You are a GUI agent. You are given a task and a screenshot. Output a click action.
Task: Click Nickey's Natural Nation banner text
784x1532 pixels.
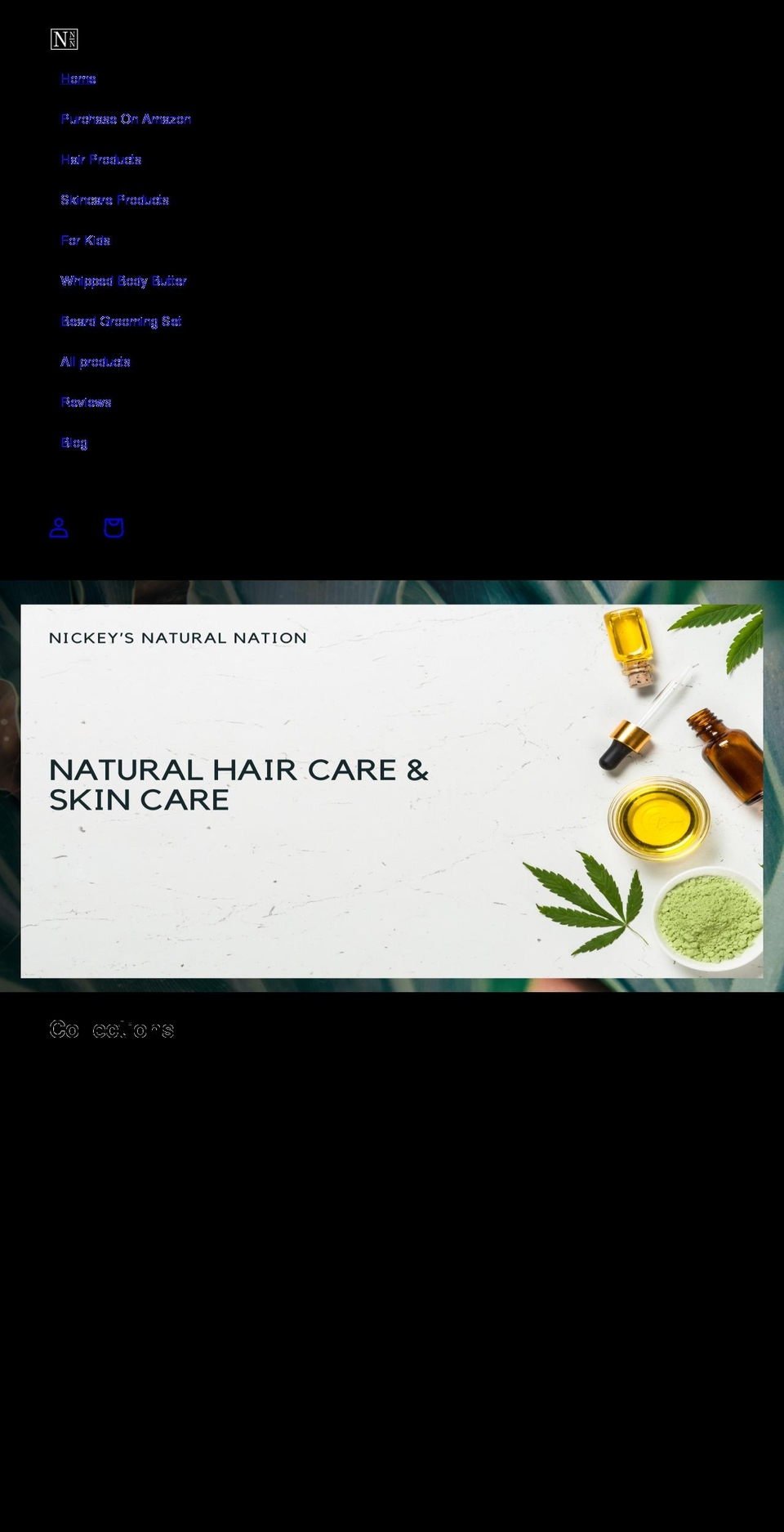click(178, 638)
